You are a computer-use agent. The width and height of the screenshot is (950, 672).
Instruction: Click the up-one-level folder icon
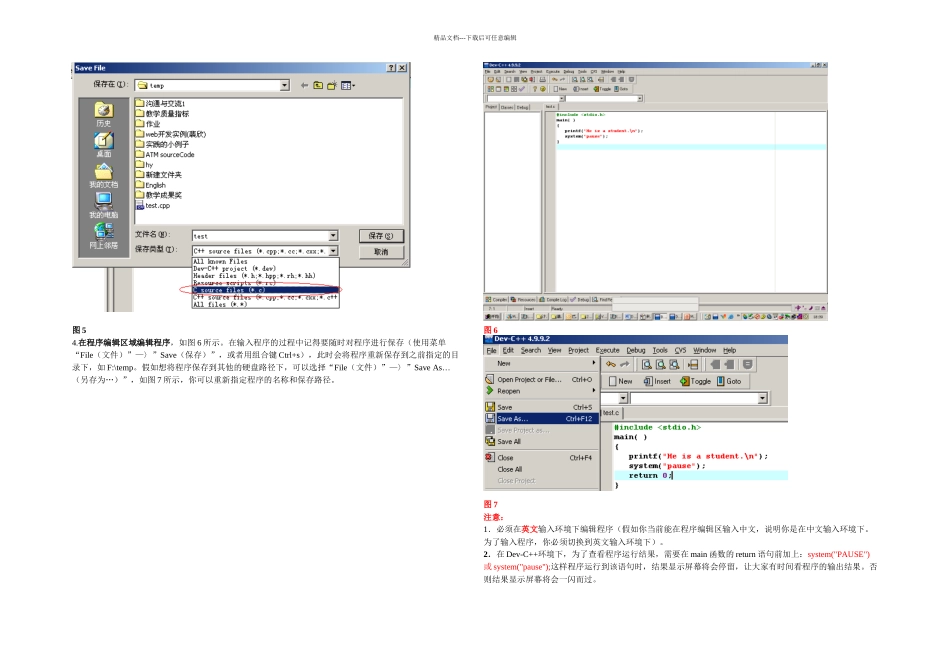[318, 85]
